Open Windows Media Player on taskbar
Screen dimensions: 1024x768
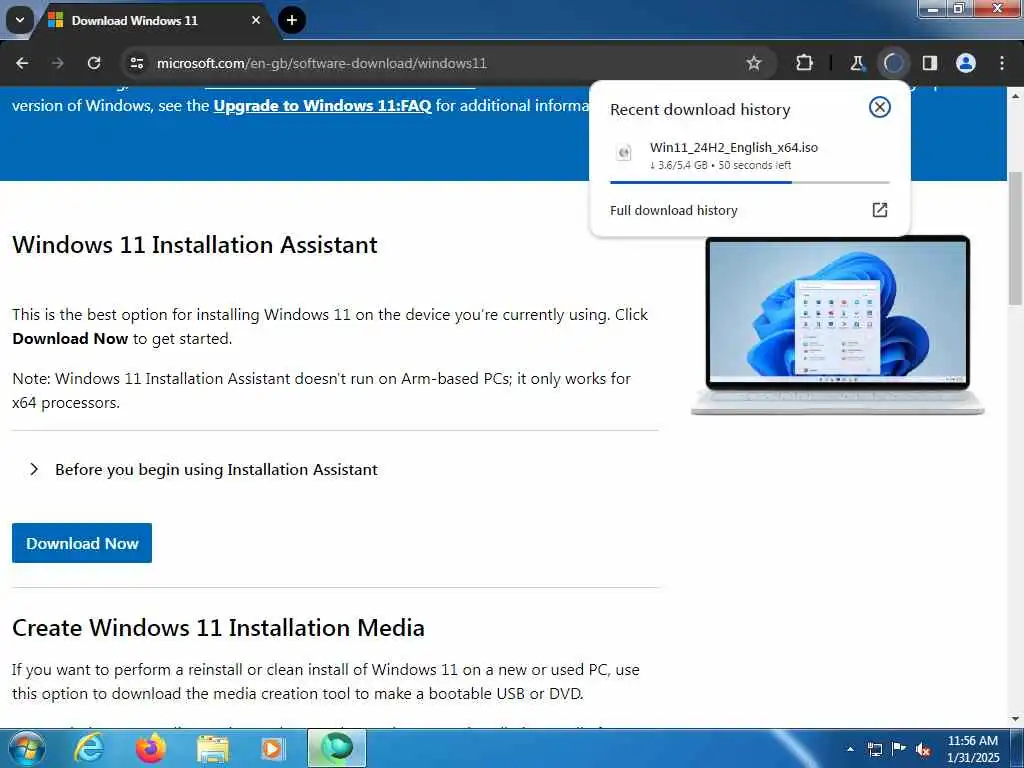(x=272, y=748)
